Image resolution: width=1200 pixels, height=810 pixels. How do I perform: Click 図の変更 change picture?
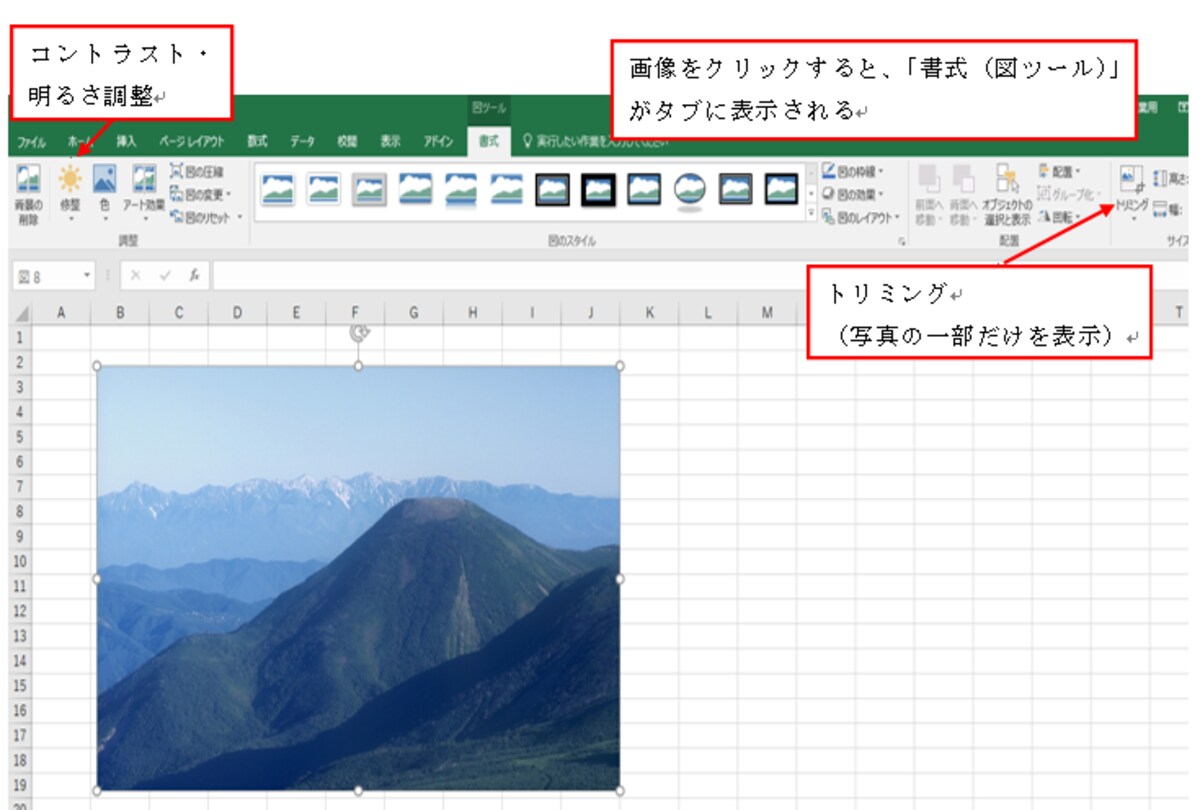(200, 193)
